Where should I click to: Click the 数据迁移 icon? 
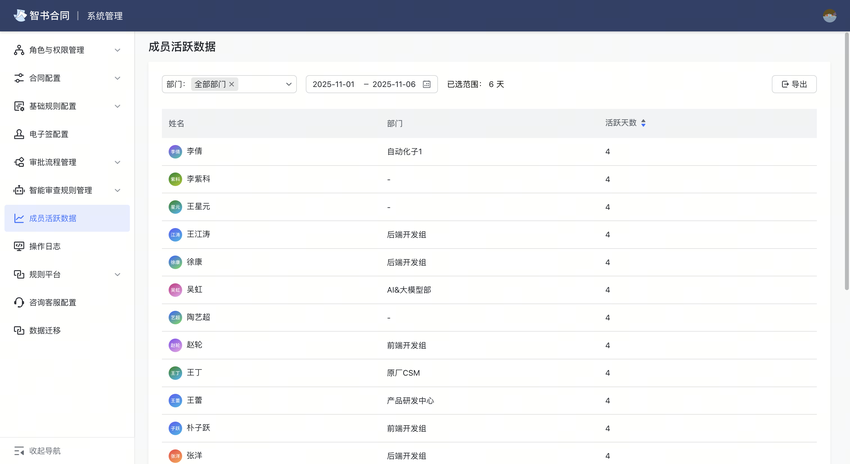point(19,331)
